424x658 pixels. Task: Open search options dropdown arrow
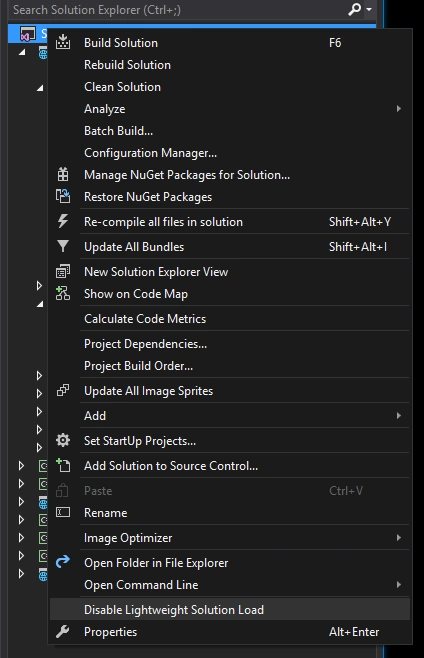pos(369,9)
